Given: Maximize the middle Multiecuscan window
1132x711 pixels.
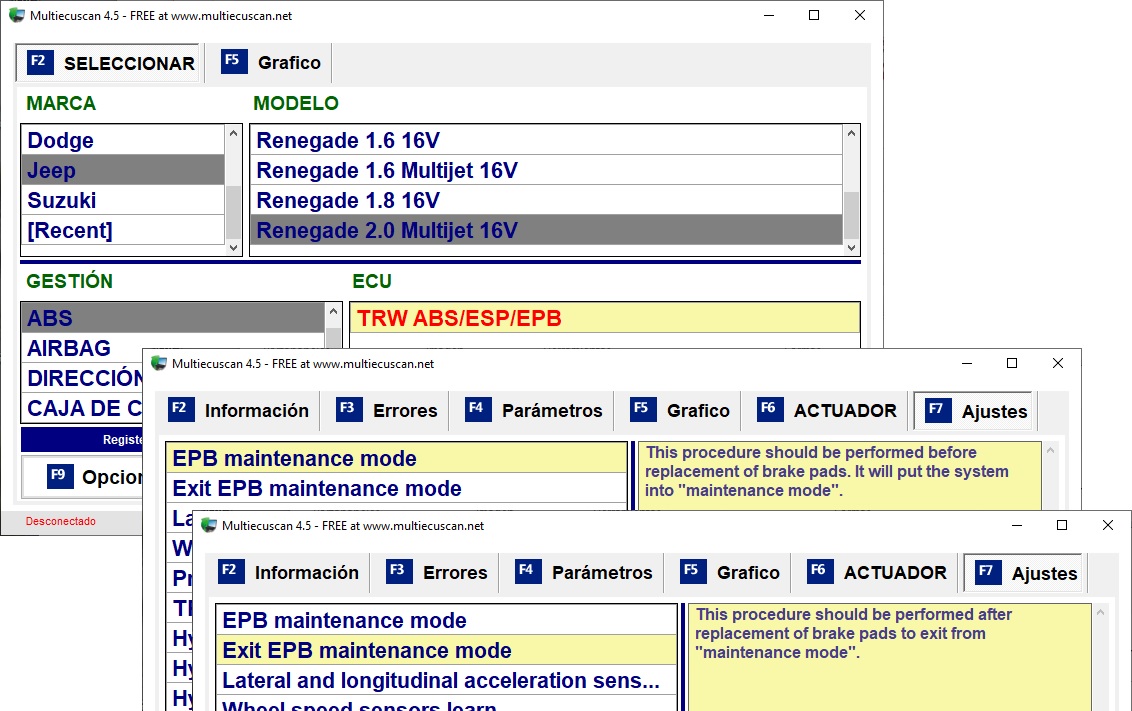Looking at the screenshot, I should (1012, 363).
